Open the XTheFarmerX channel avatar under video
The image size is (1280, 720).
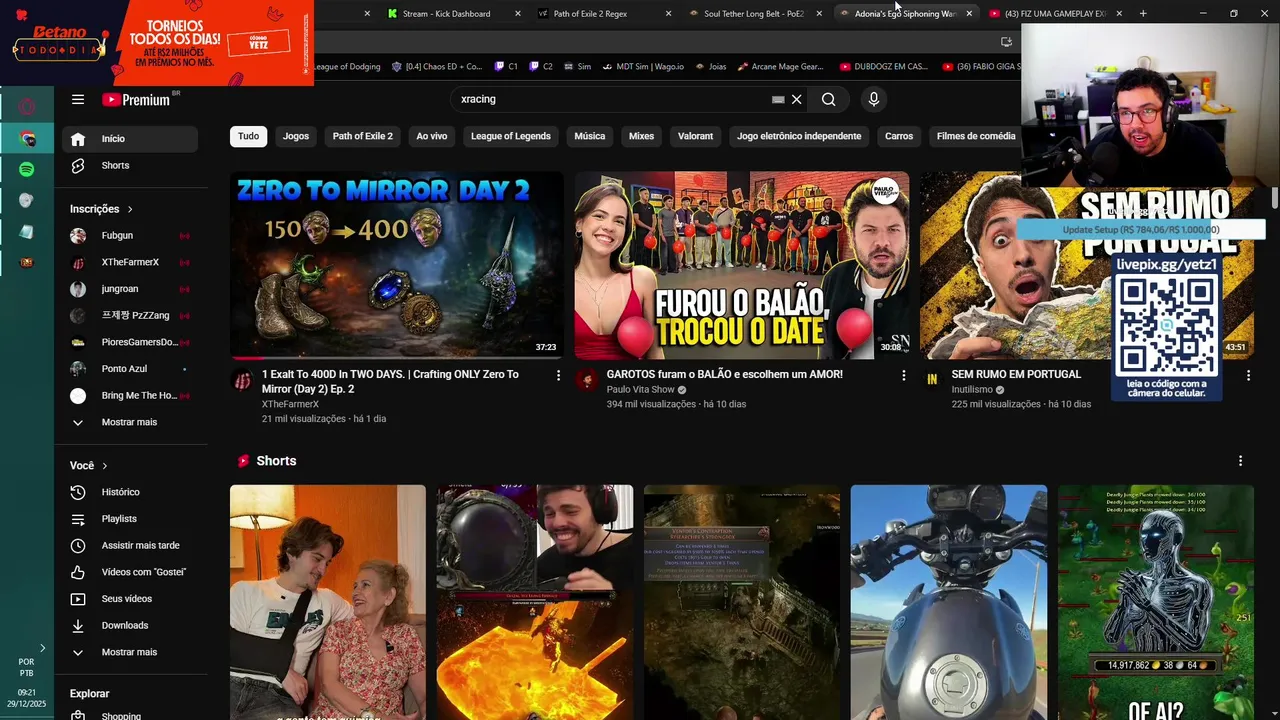242,381
